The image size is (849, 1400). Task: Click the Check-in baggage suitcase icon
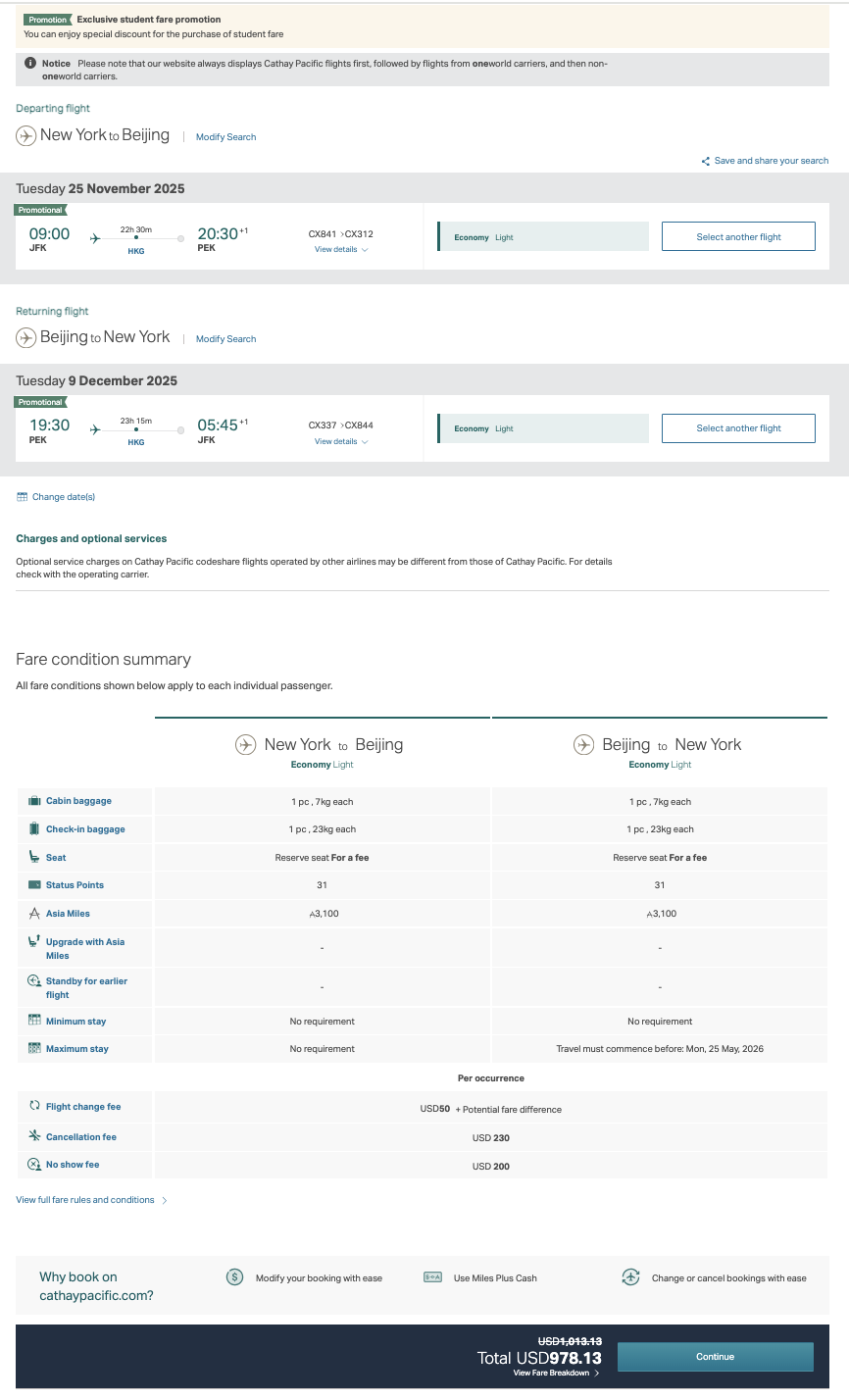point(35,828)
